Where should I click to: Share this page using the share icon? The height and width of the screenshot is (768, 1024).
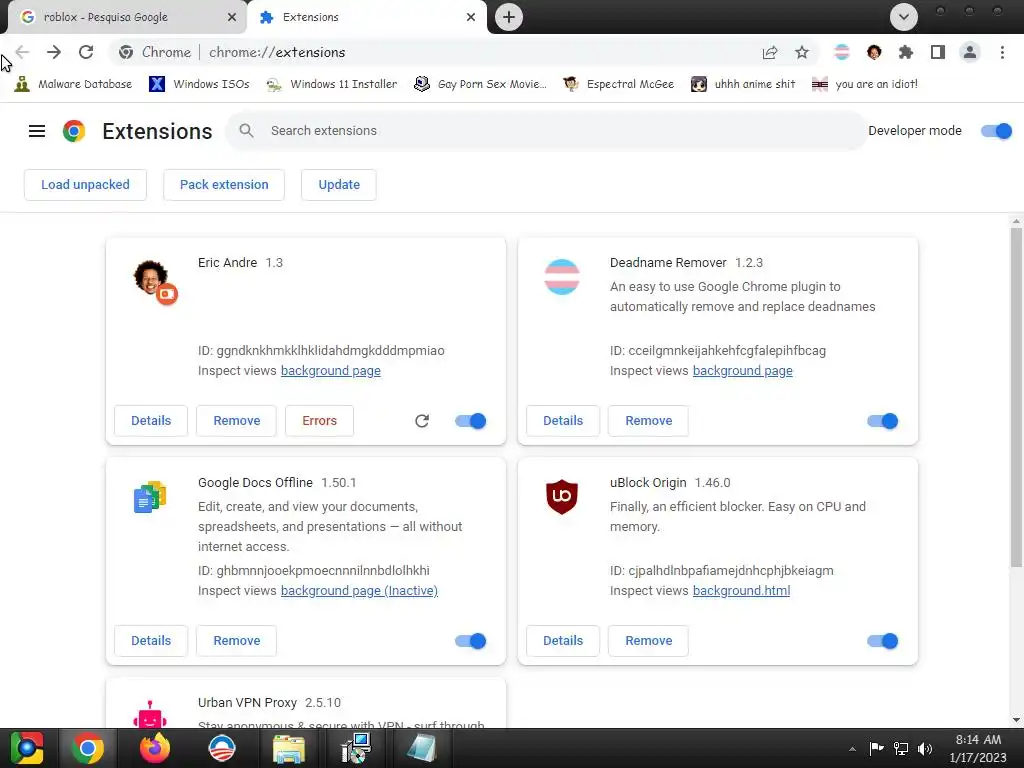pos(770,52)
